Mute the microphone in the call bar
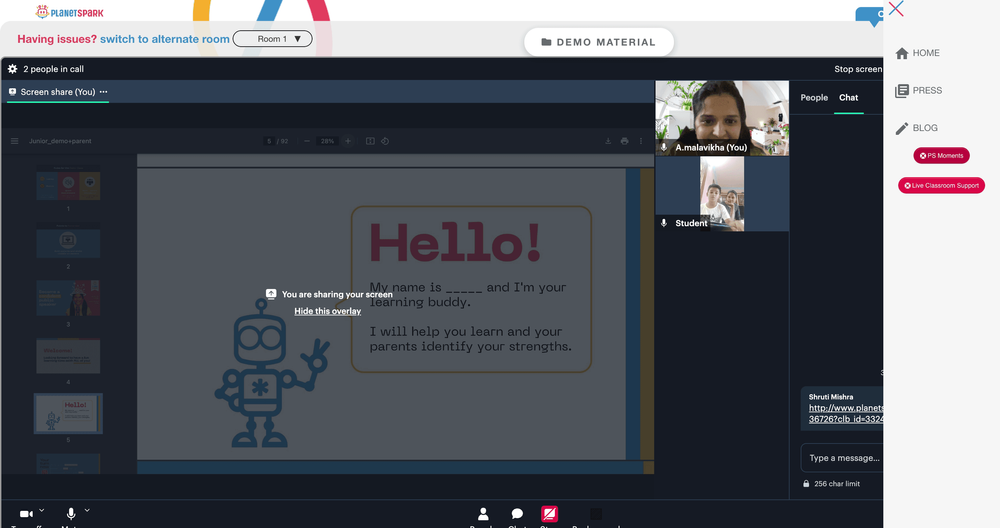Image resolution: width=1000 pixels, height=528 pixels. click(71, 513)
